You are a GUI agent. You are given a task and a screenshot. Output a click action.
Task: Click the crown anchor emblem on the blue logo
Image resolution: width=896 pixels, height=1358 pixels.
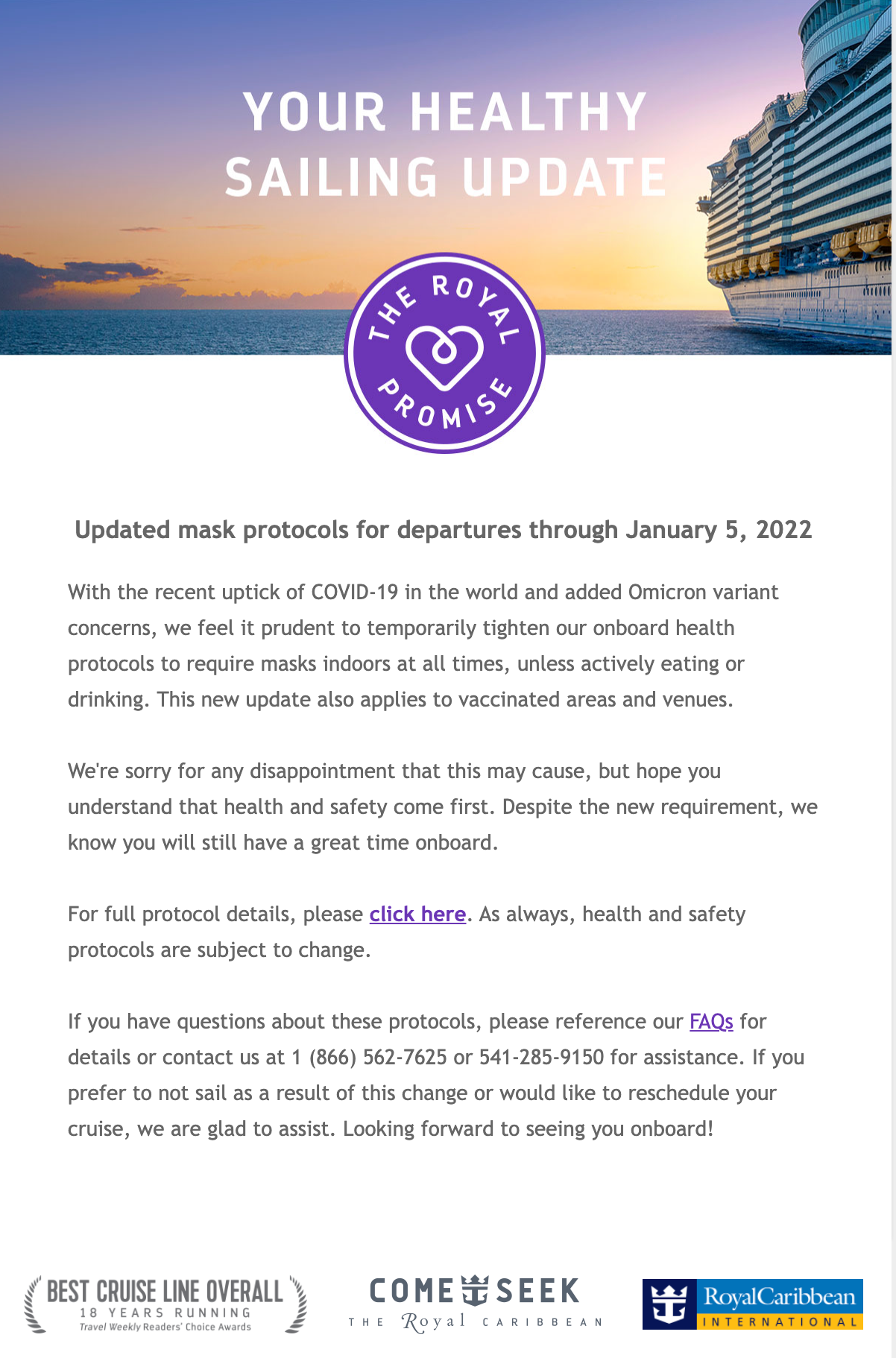point(669,1304)
